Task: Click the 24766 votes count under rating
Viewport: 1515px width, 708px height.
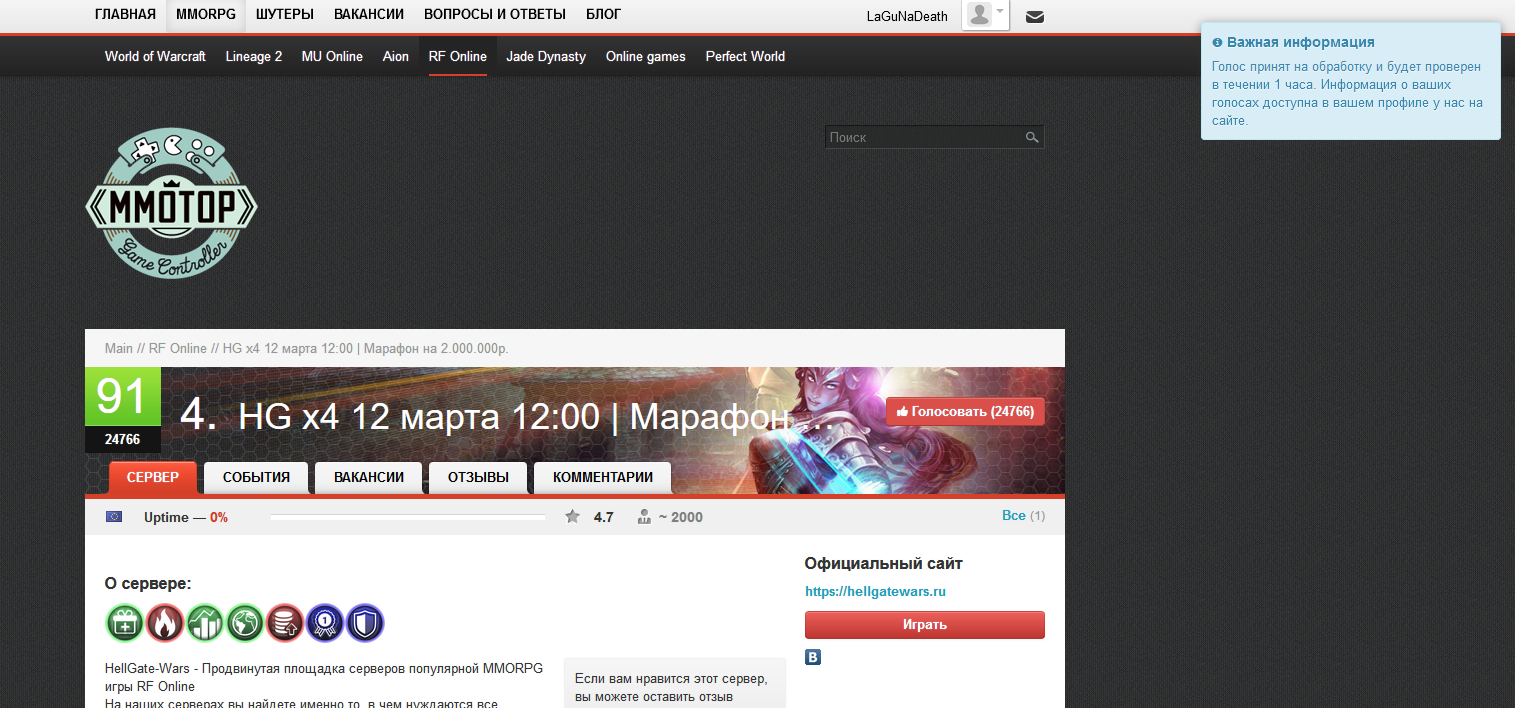Action: tap(123, 440)
